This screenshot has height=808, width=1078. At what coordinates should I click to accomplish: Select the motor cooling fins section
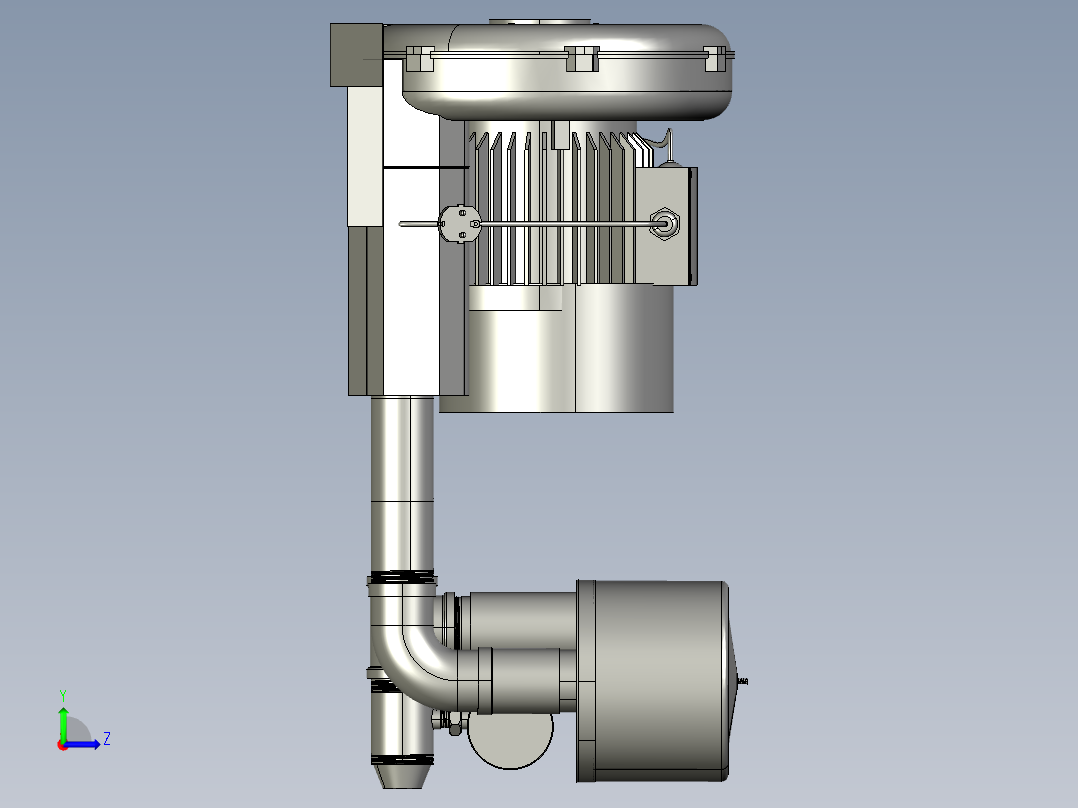tap(552, 208)
